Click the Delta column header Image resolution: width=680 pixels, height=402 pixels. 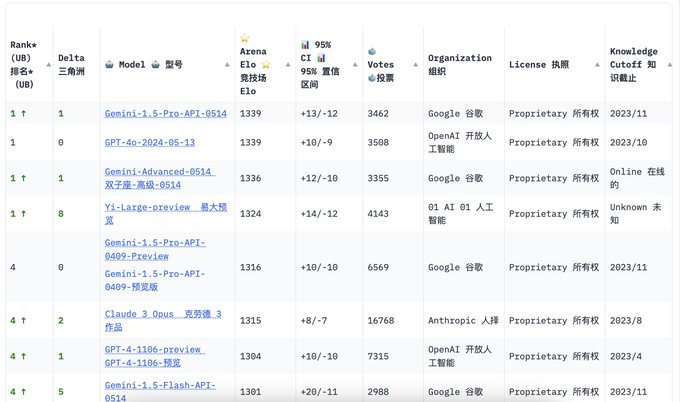pos(71,65)
